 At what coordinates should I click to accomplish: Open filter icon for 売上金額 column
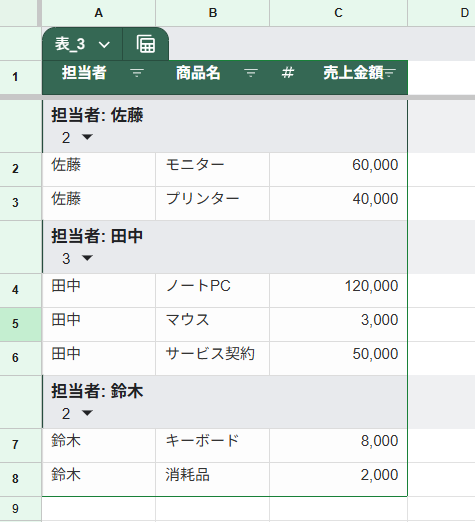(x=389, y=72)
